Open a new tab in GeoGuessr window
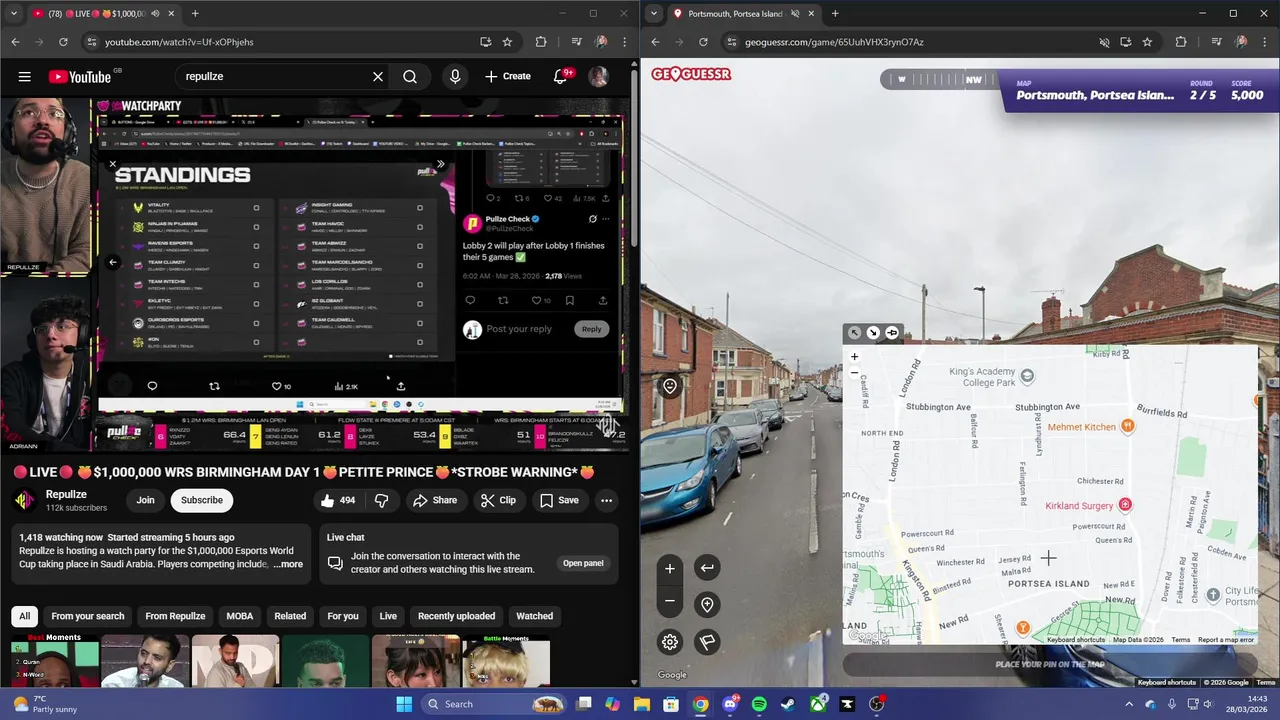The image size is (1280, 720). point(835,13)
